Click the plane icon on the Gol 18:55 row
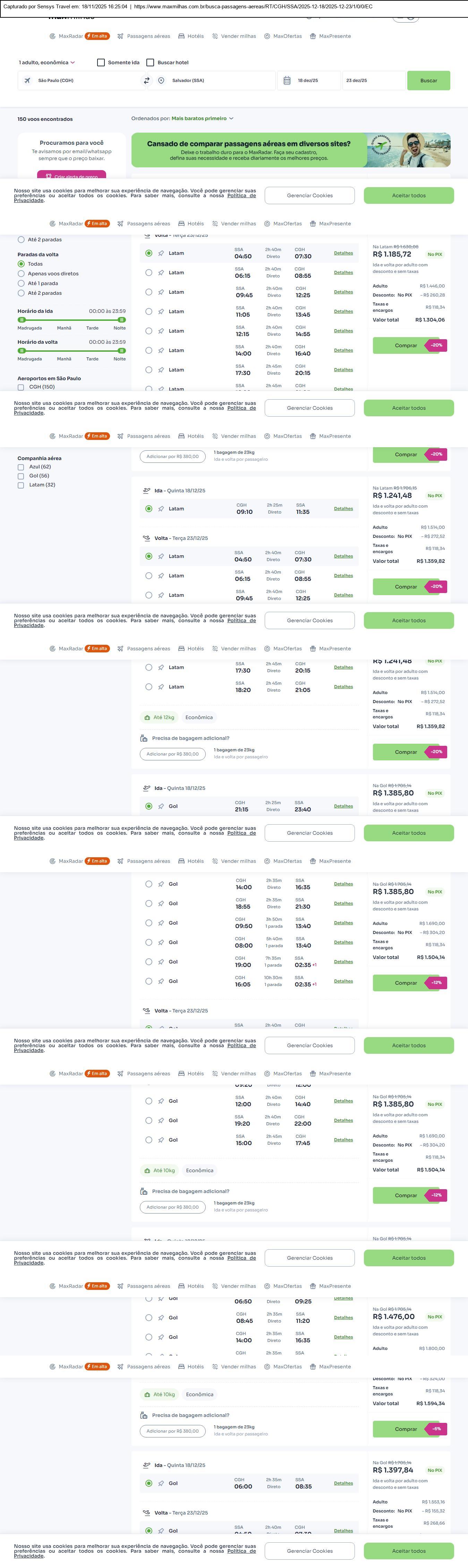The height and width of the screenshot is (1568, 468). pyautogui.click(x=161, y=903)
